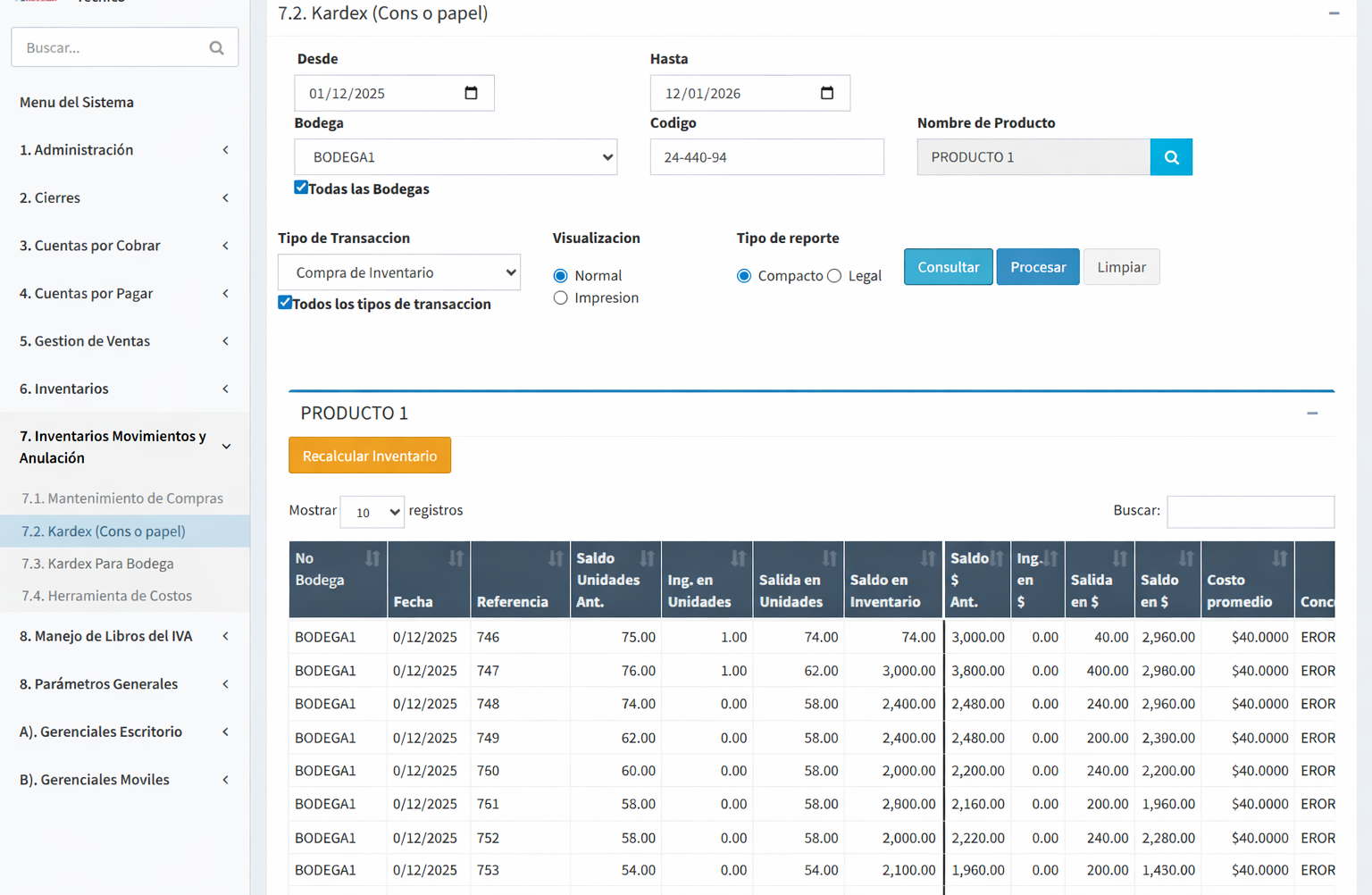Image resolution: width=1372 pixels, height=895 pixels.
Task: Click the product search magnifier button
Action: tap(1170, 157)
